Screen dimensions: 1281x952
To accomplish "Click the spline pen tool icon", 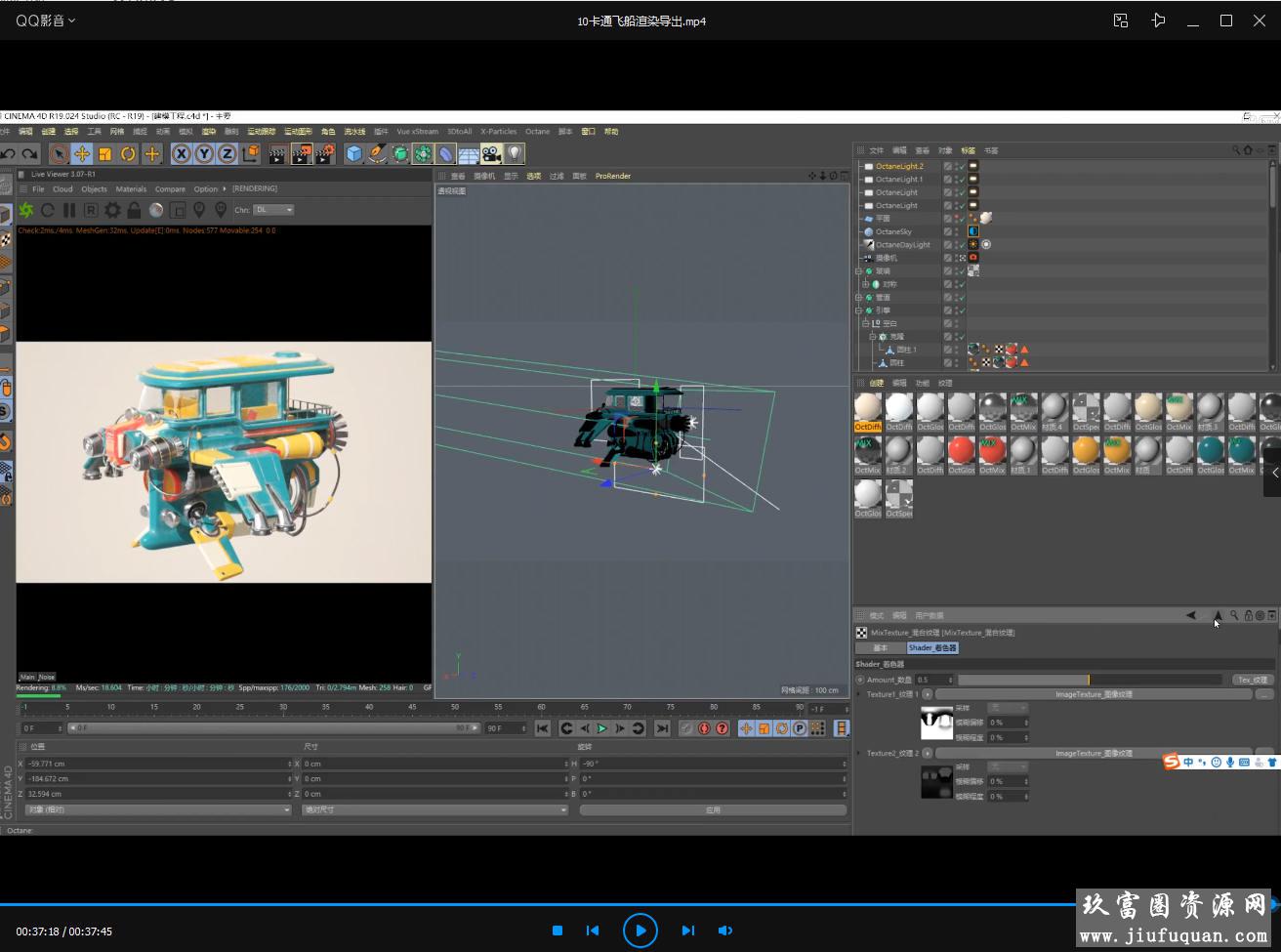I will tap(378, 154).
